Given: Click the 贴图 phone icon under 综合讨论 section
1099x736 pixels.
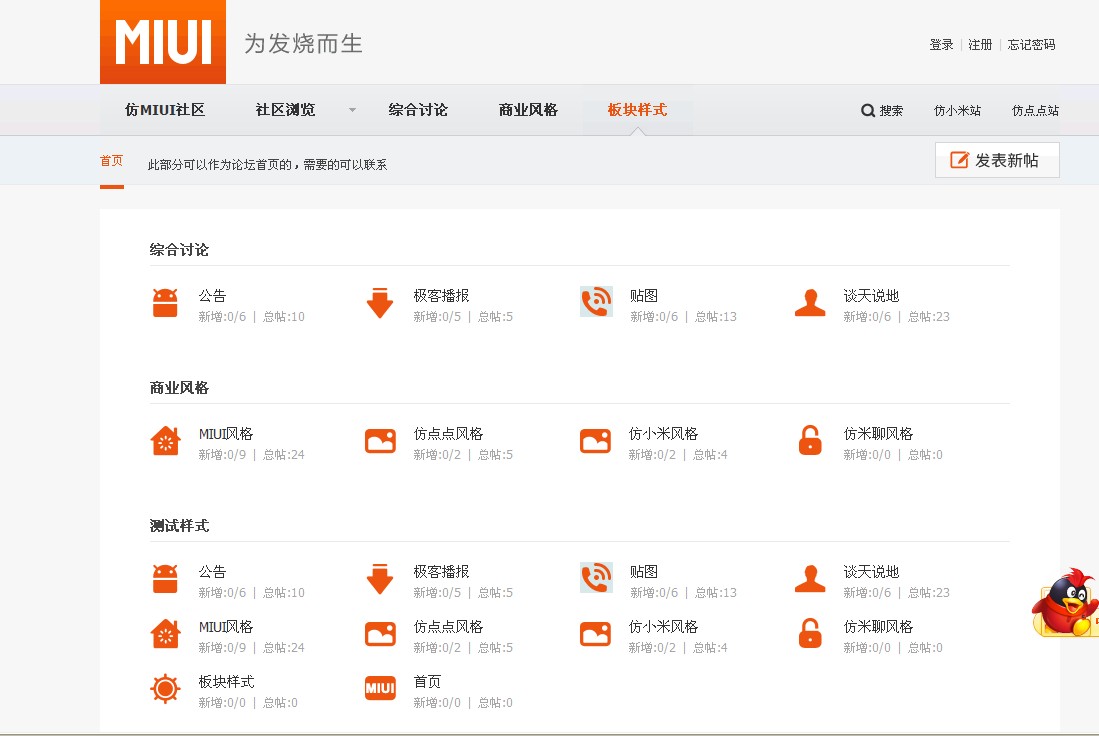Looking at the screenshot, I should (x=596, y=302).
